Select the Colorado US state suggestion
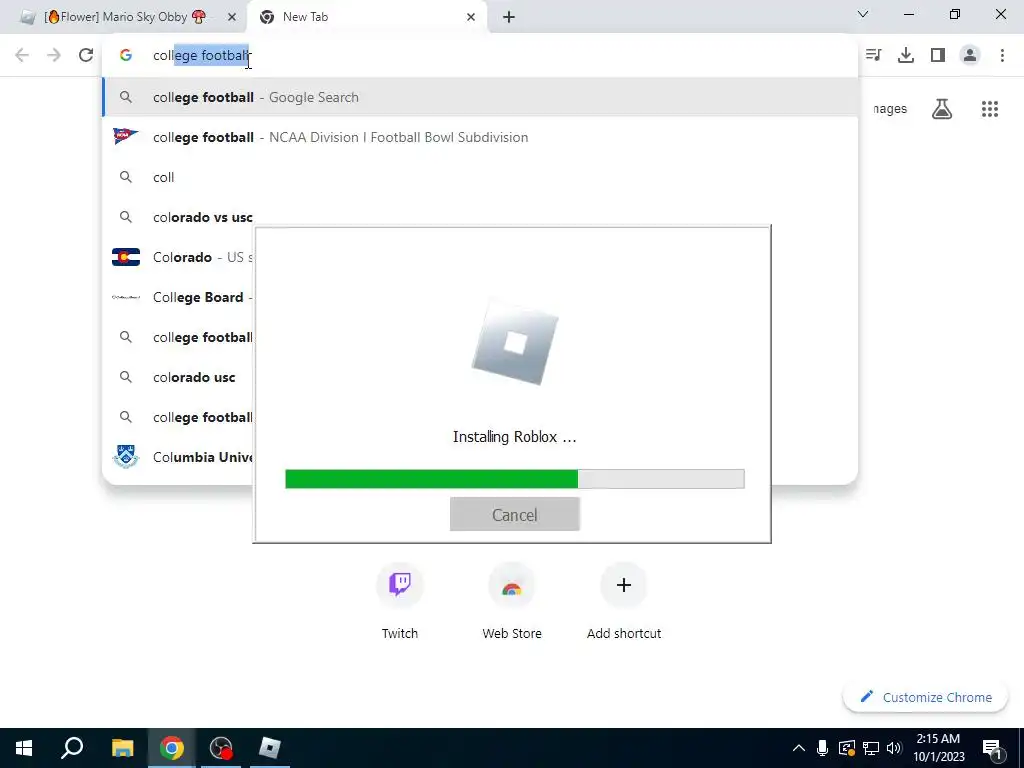Screen dimensions: 1024x768 point(178,257)
